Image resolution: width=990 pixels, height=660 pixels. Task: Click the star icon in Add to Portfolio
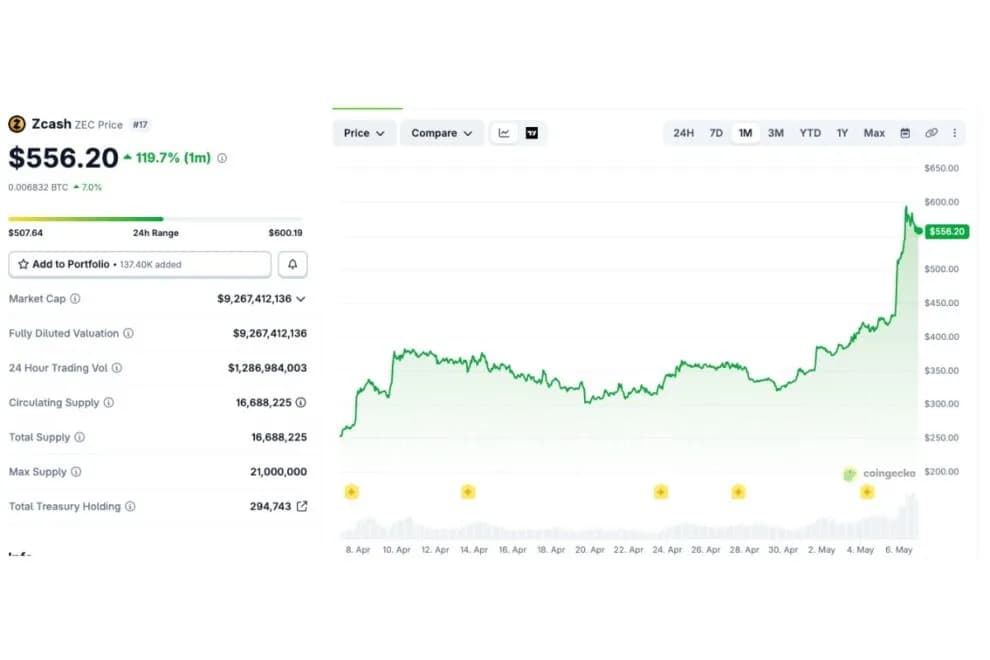(23, 264)
